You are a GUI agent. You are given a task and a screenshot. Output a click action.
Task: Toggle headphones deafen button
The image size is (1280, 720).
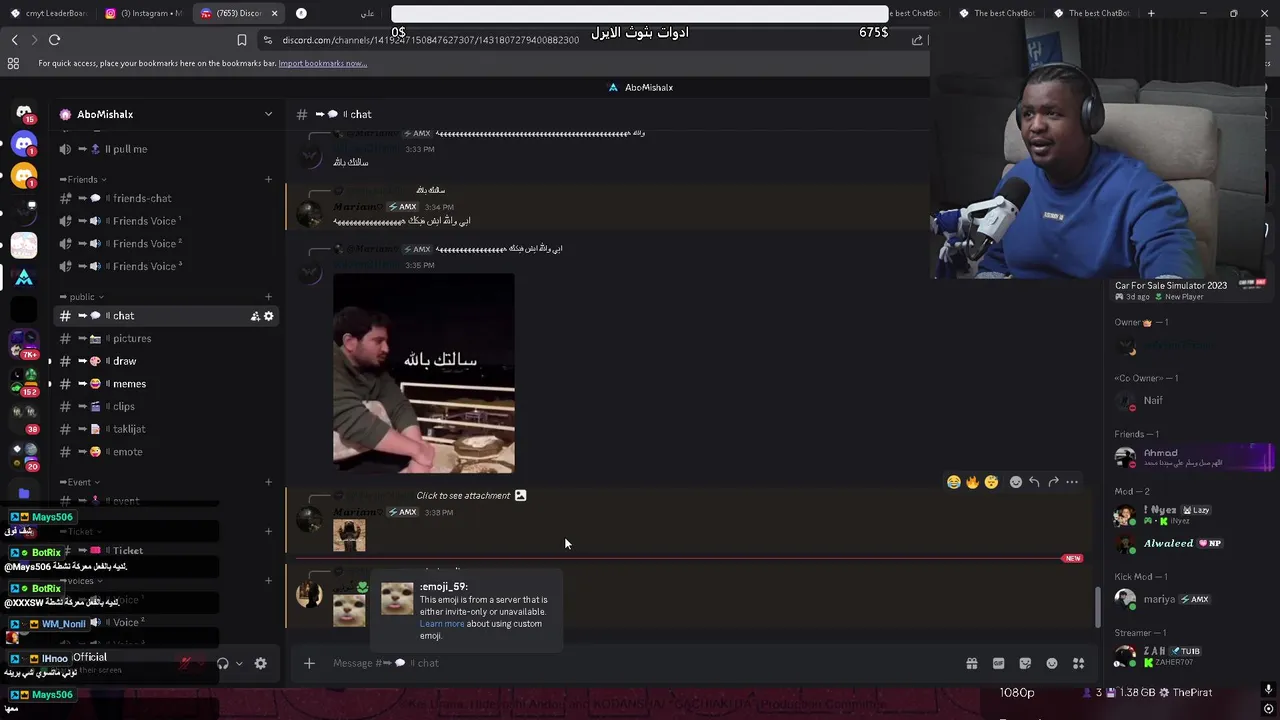(x=223, y=663)
